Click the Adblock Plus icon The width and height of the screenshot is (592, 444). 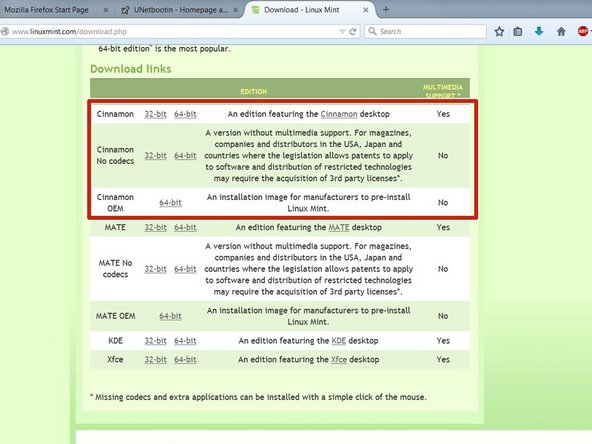pos(583,31)
